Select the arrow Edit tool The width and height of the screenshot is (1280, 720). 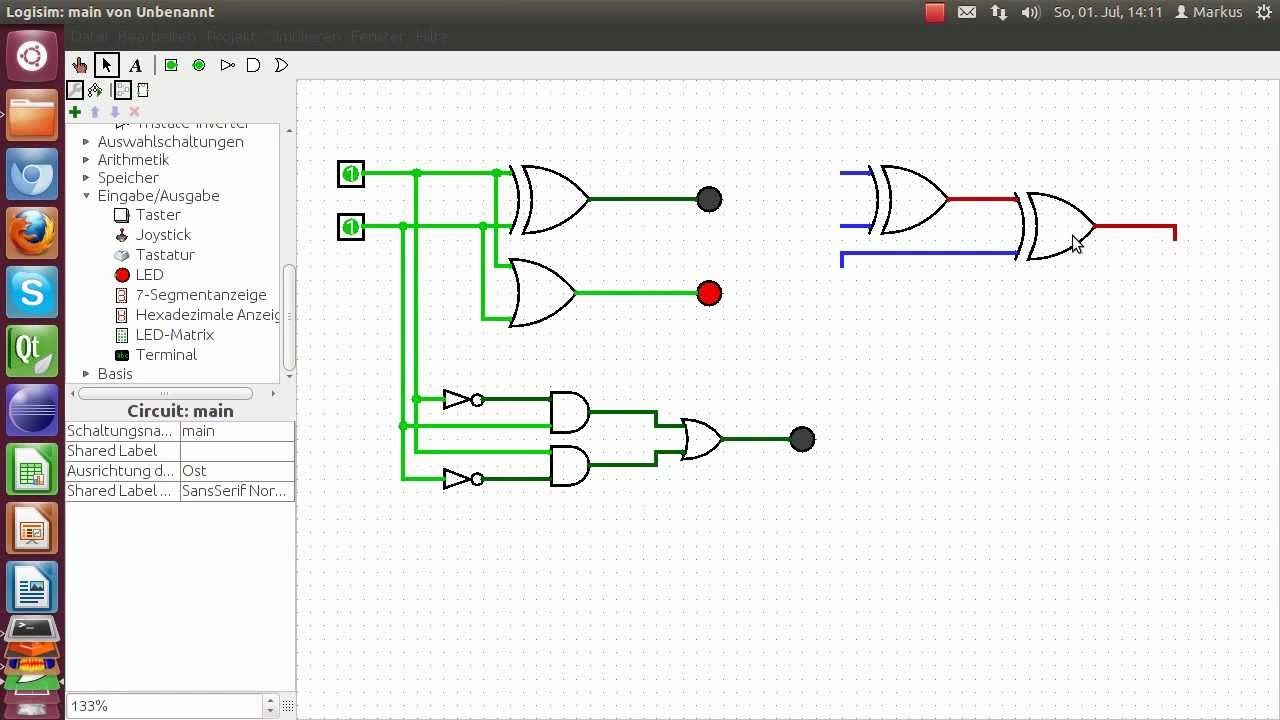tap(106, 65)
